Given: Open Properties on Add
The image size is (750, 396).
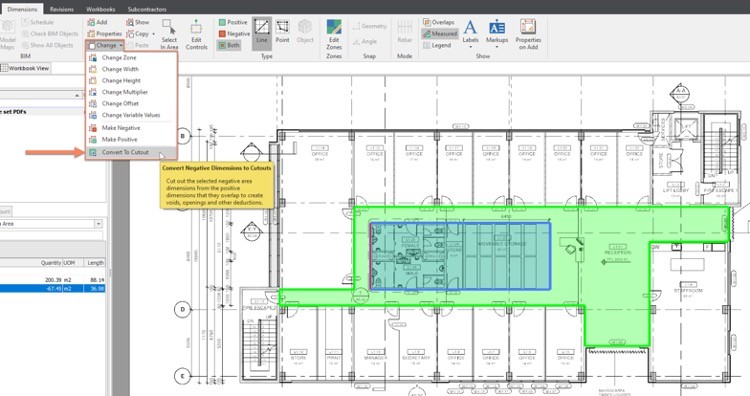Looking at the screenshot, I should pos(528,34).
